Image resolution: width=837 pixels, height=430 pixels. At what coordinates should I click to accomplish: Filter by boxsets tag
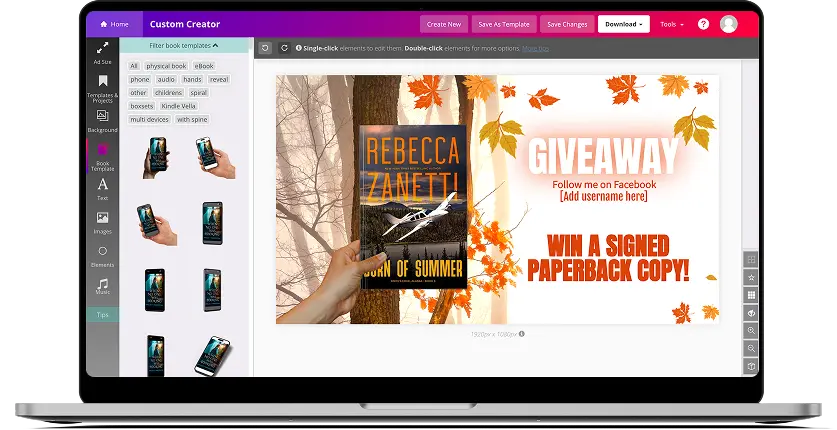point(141,106)
